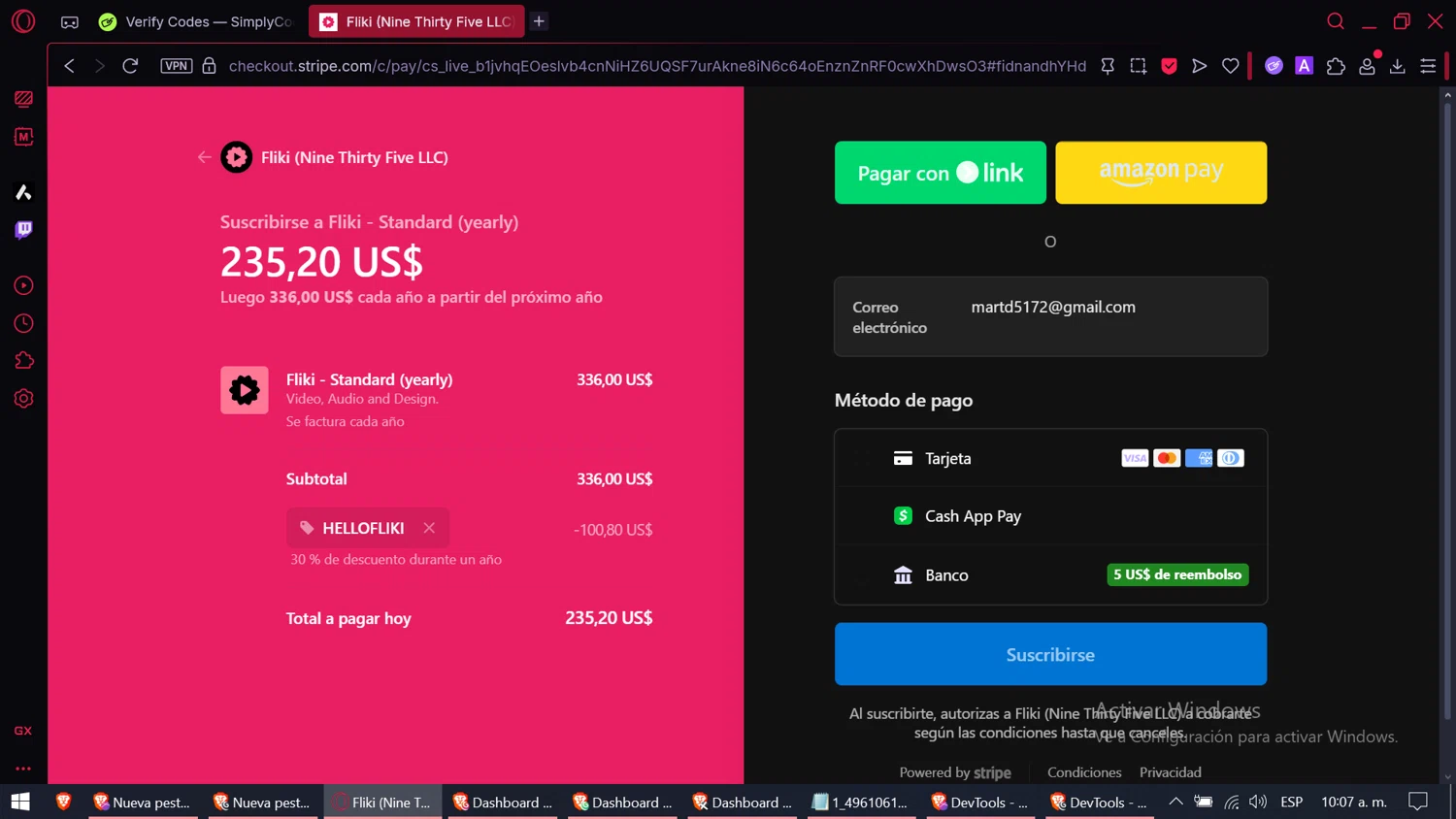
Task: Open the profile account icon
Action: tap(1367, 66)
